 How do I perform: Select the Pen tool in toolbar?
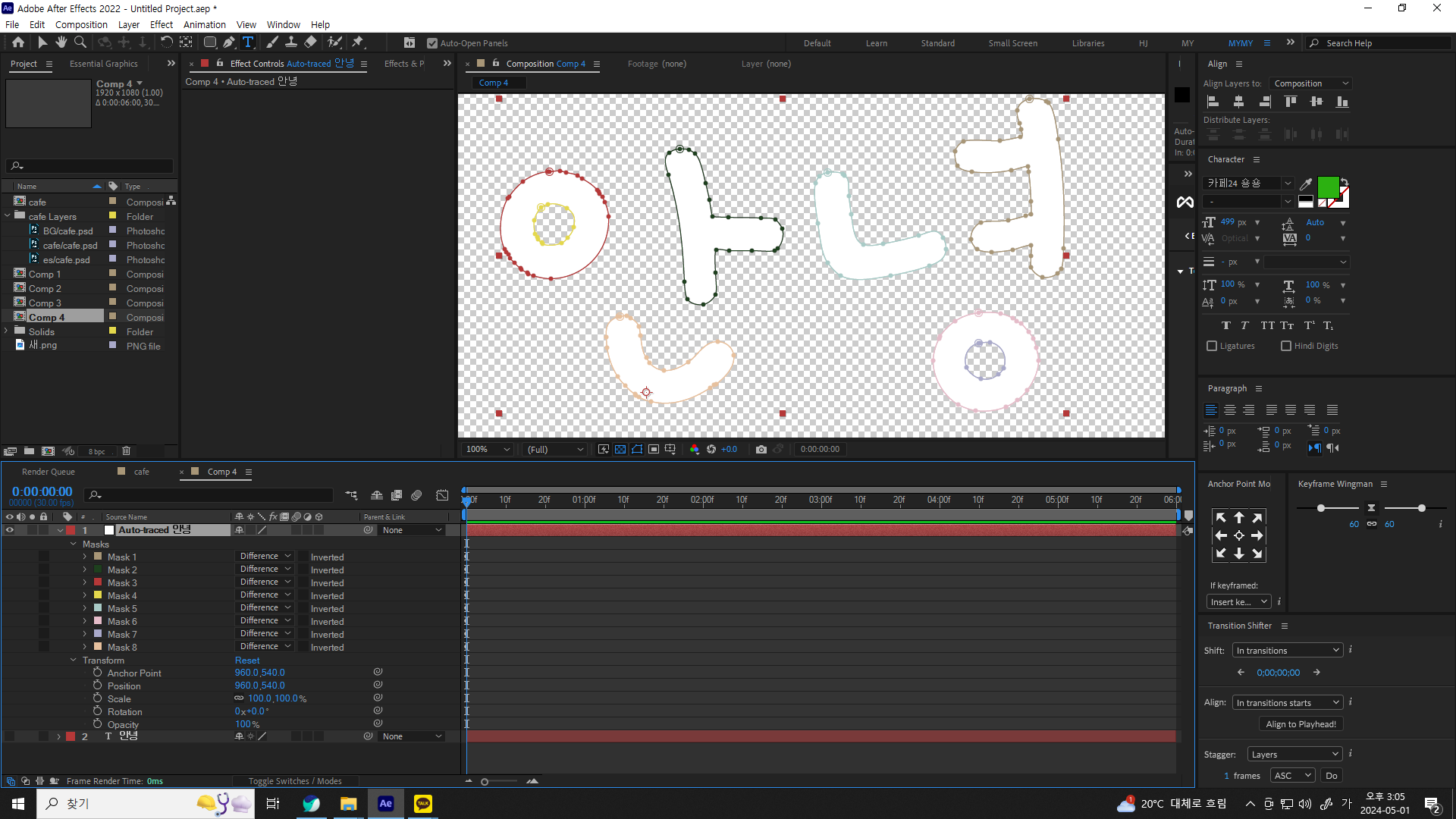click(229, 42)
